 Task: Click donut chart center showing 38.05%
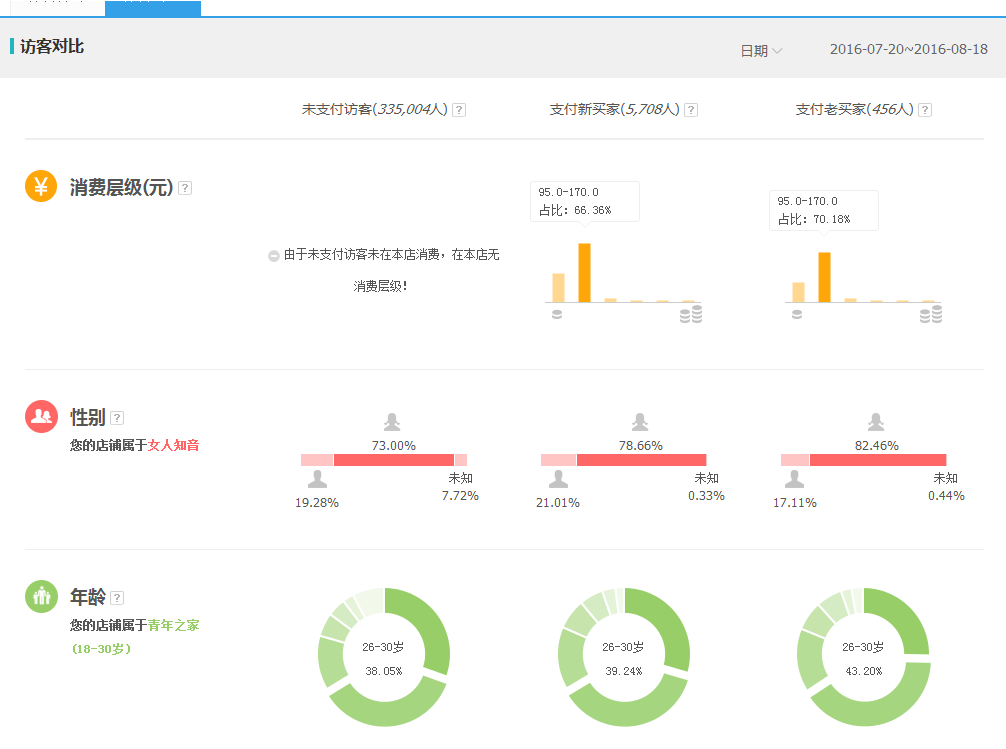384,657
